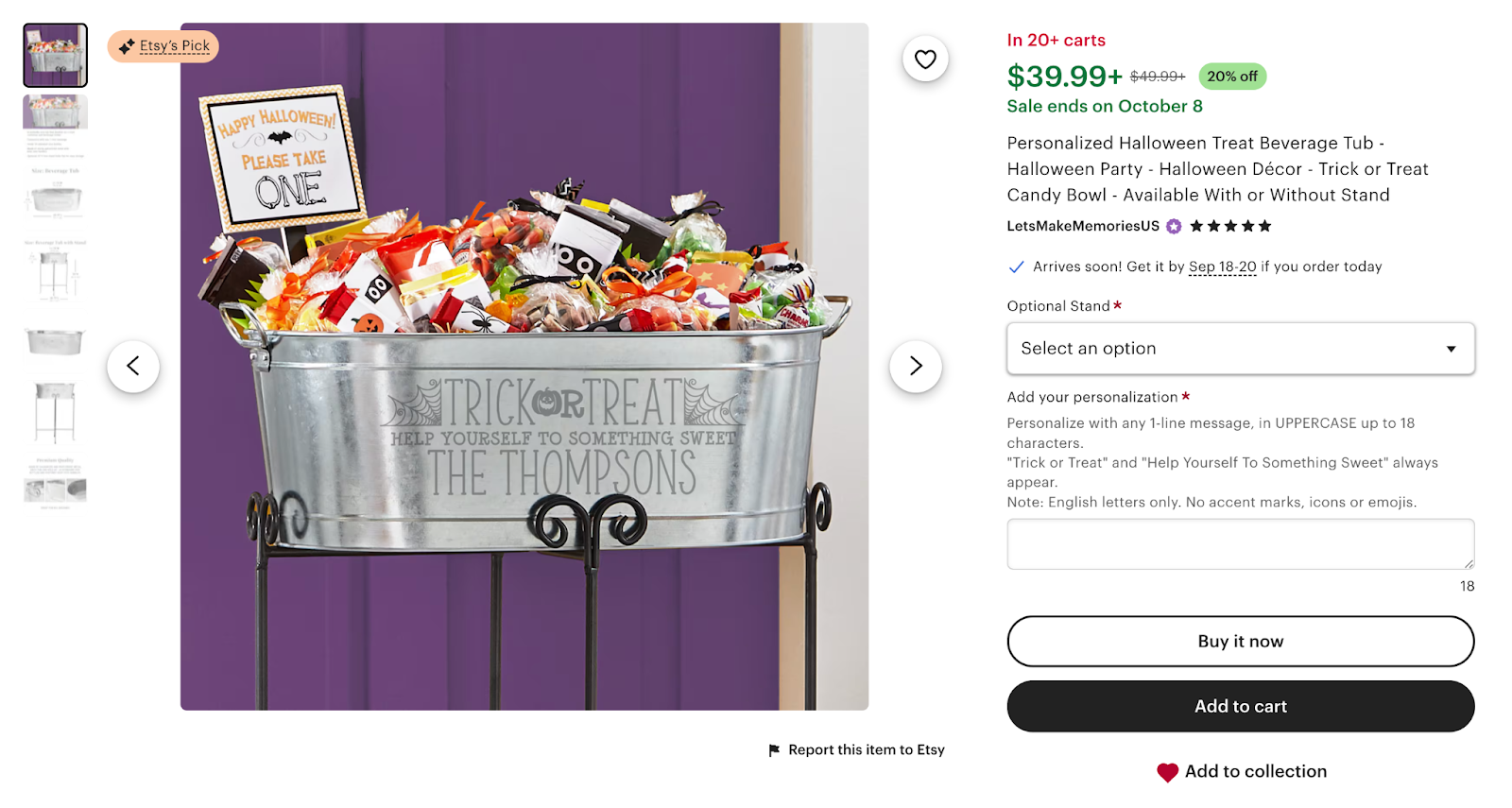
Task: Click the right carousel arrow
Action: point(915,365)
